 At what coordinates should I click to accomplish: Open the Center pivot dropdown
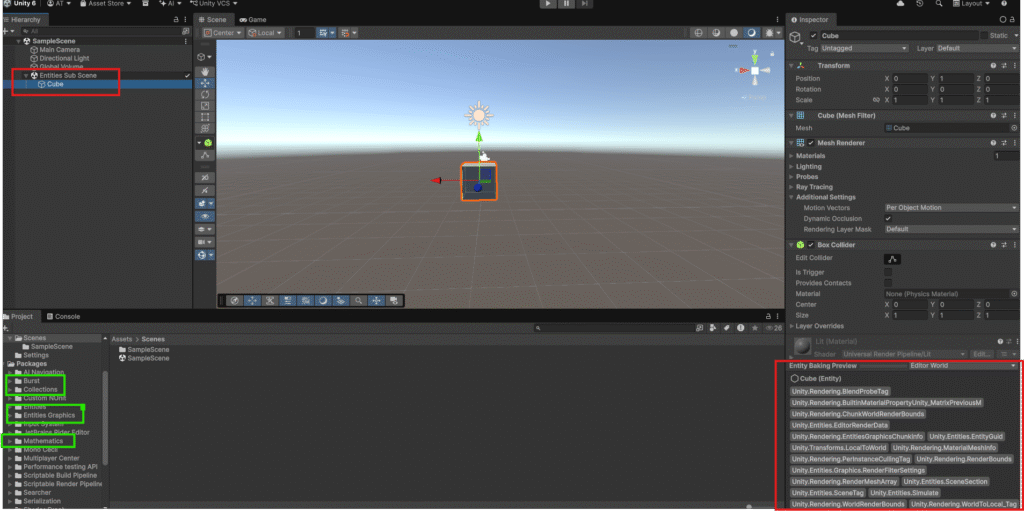(223, 33)
